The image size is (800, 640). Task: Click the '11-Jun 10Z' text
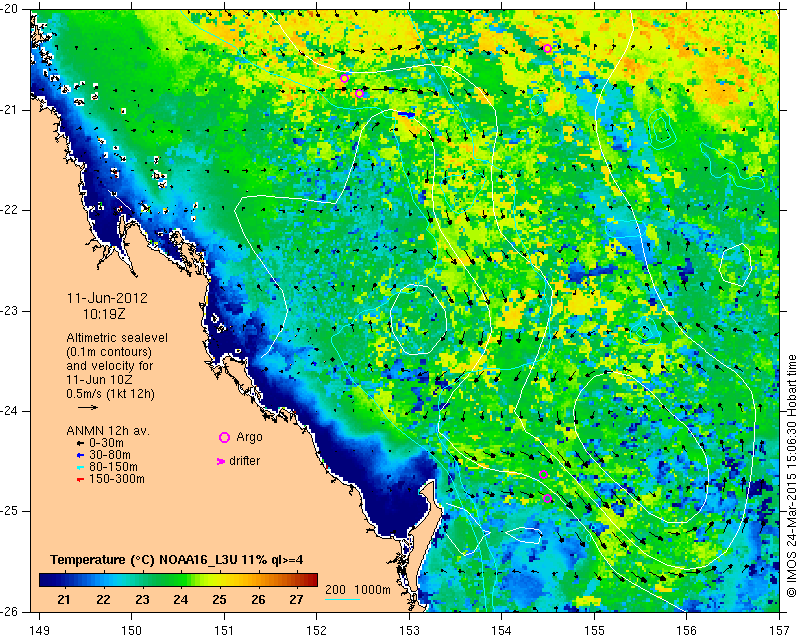coord(99,380)
